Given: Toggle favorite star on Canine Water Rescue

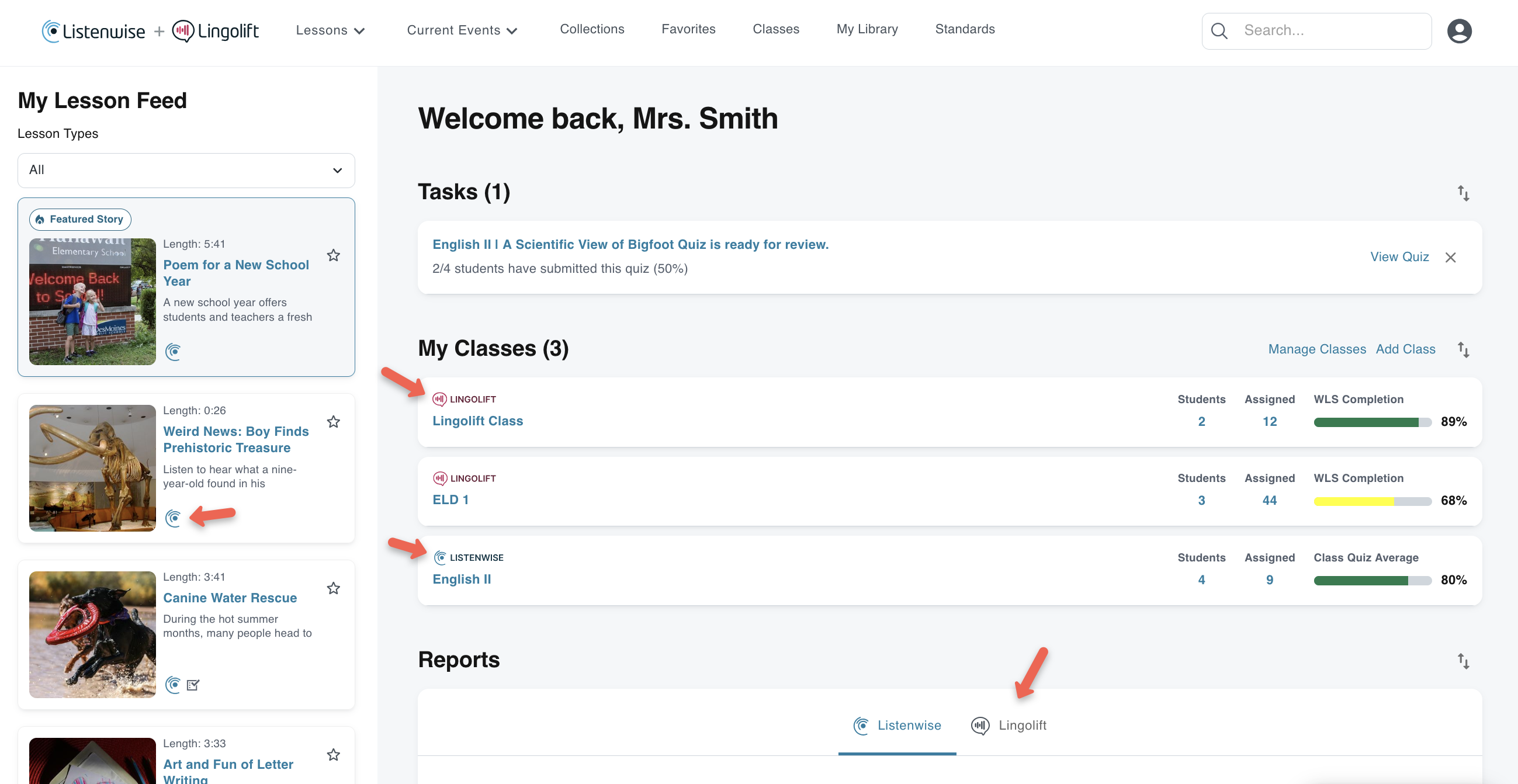Looking at the screenshot, I should (334, 588).
